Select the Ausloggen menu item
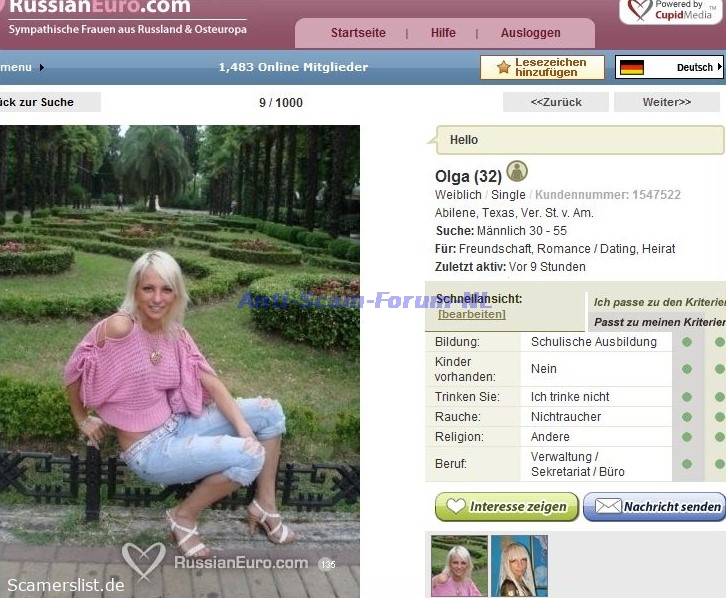 tap(530, 33)
